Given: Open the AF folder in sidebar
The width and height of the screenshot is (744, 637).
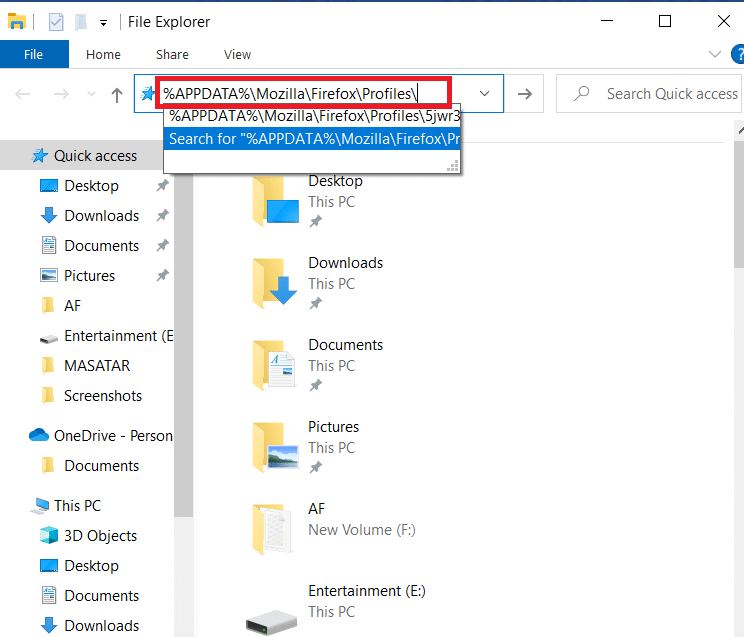Looking at the screenshot, I should point(72,306).
